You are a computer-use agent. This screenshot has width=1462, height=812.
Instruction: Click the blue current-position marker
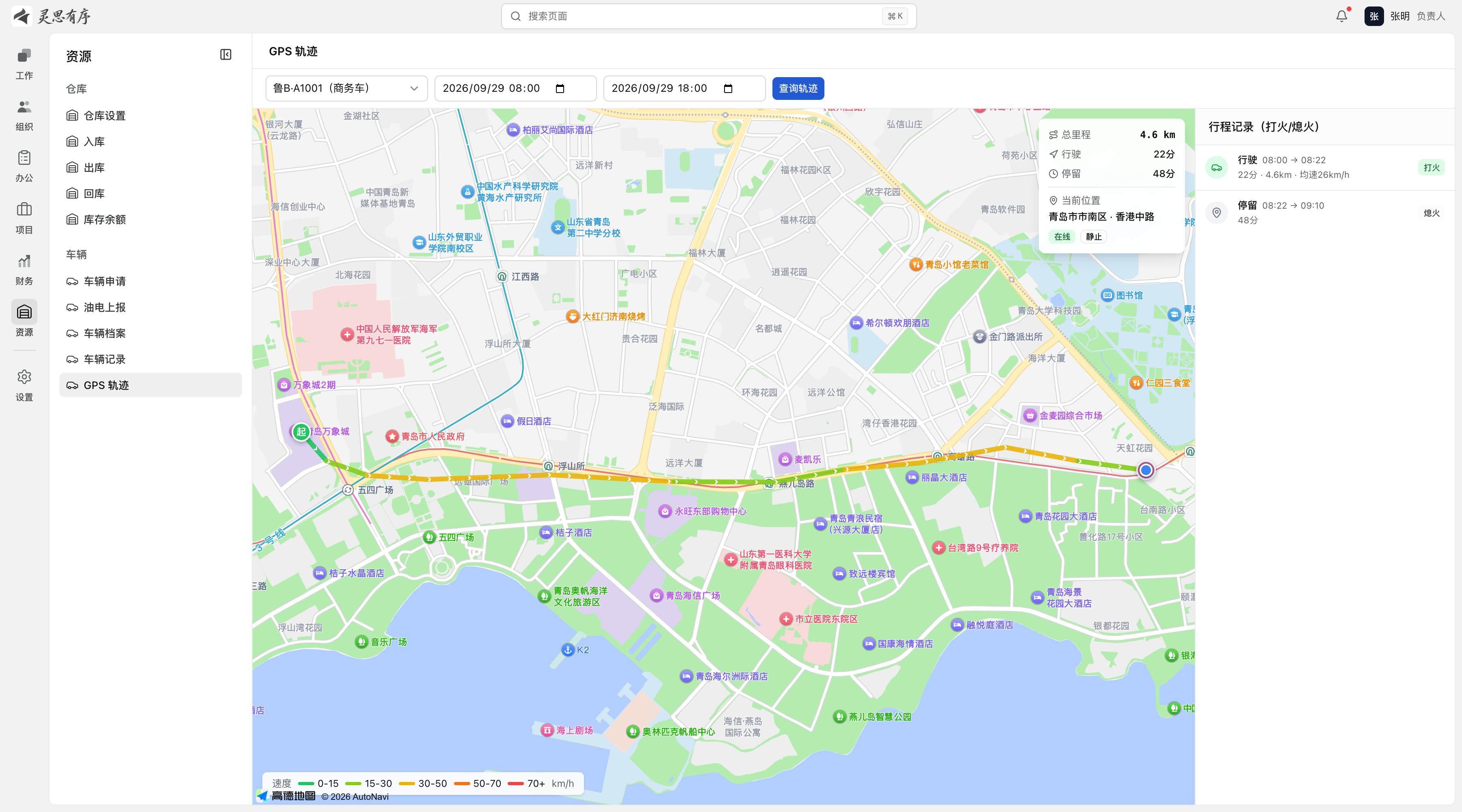[x=1145, y=470]
